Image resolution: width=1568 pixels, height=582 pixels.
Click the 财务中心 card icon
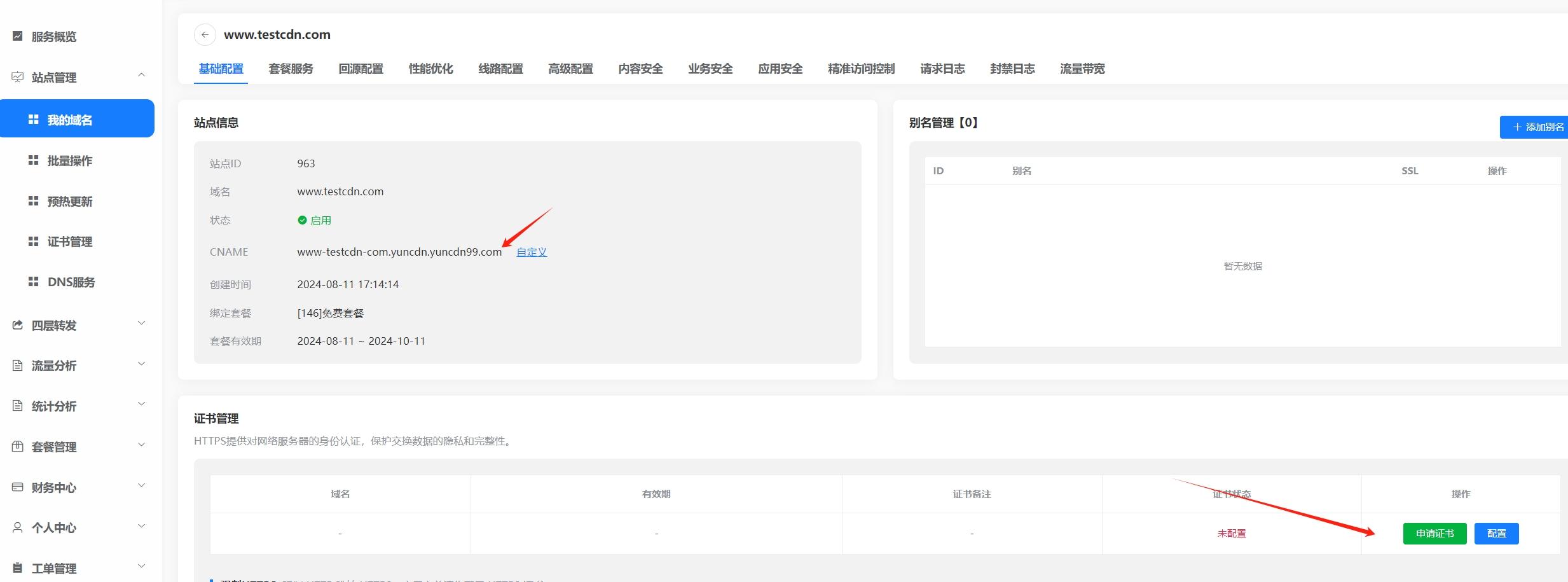tap(18, 487)
